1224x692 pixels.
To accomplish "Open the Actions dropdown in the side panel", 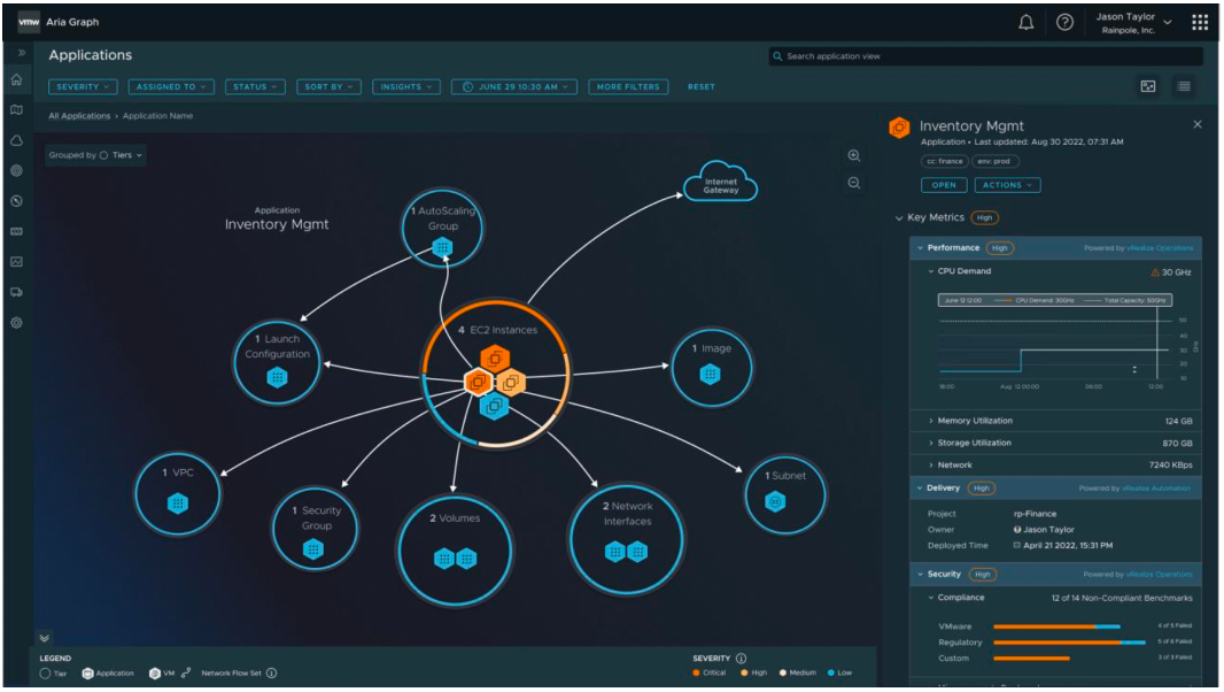I will [x=1007, y=185].
